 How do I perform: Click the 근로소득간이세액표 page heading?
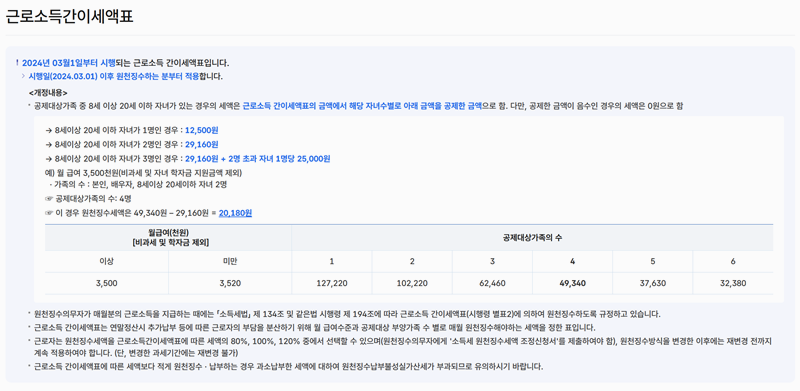pos(69,16)
